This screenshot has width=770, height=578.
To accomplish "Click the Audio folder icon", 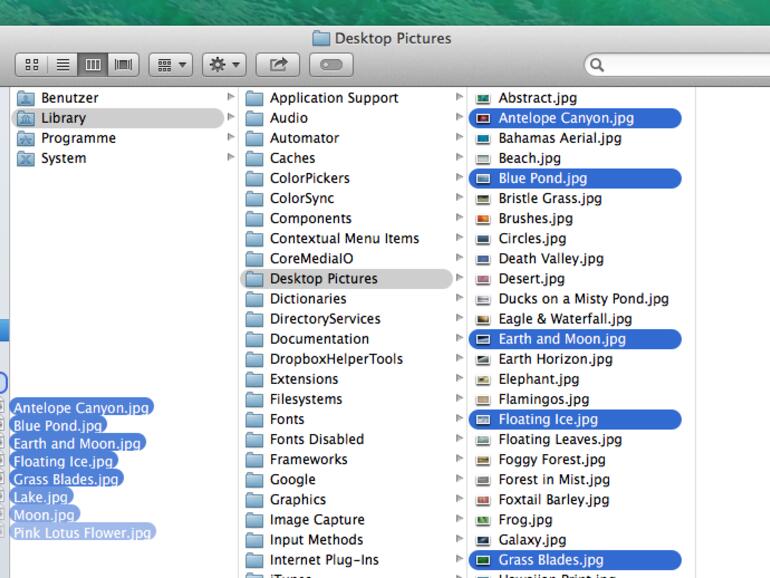I will (254, 118).
